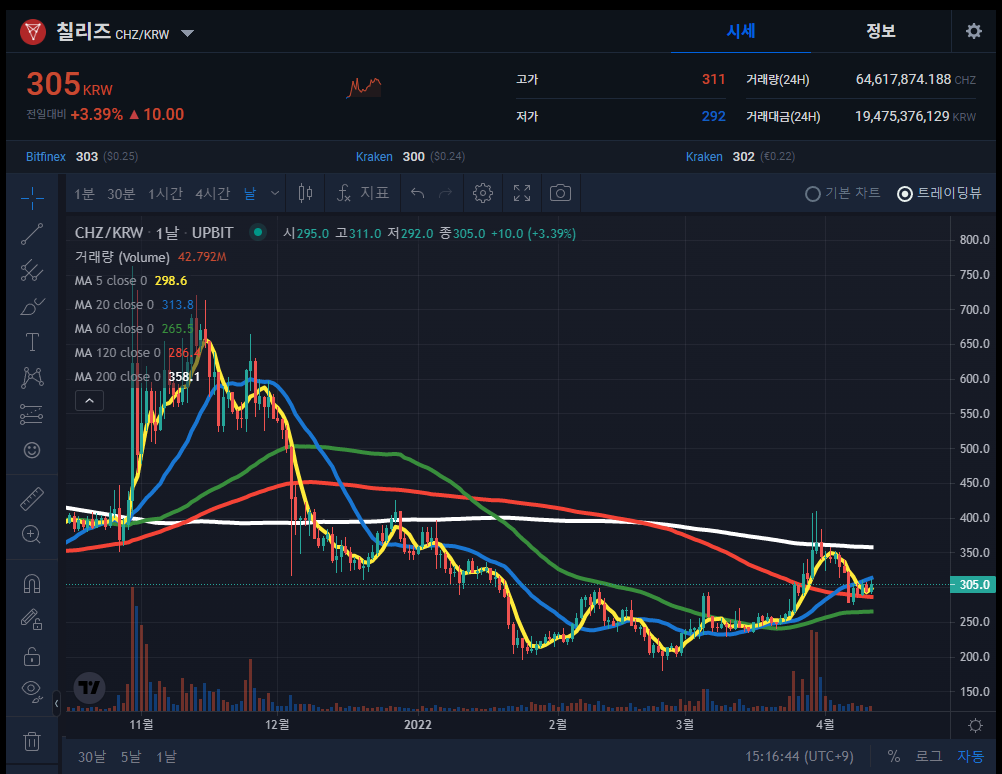1002x774 pixels.
Task: Open the interval dropdown next to 날
Action: coord(275,193)
